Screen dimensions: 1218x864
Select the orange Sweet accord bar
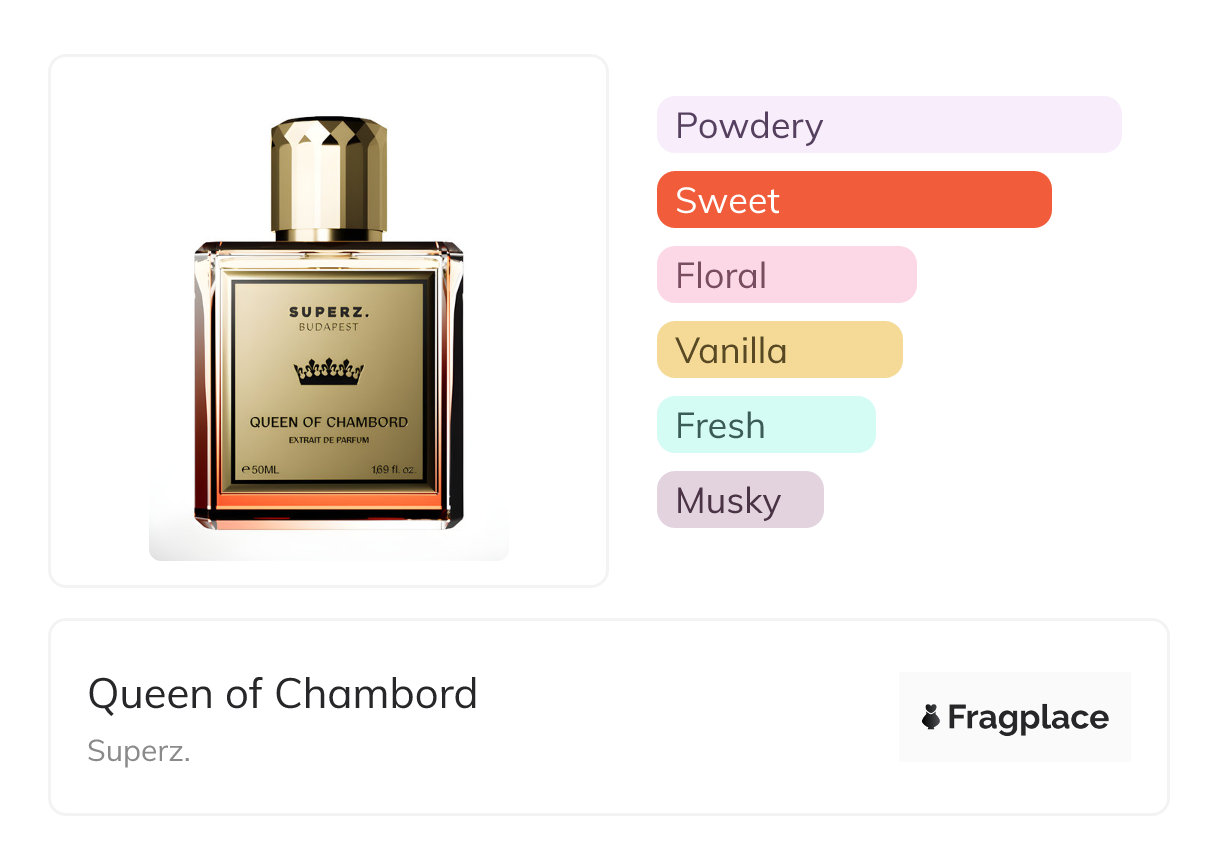(853, 200)
